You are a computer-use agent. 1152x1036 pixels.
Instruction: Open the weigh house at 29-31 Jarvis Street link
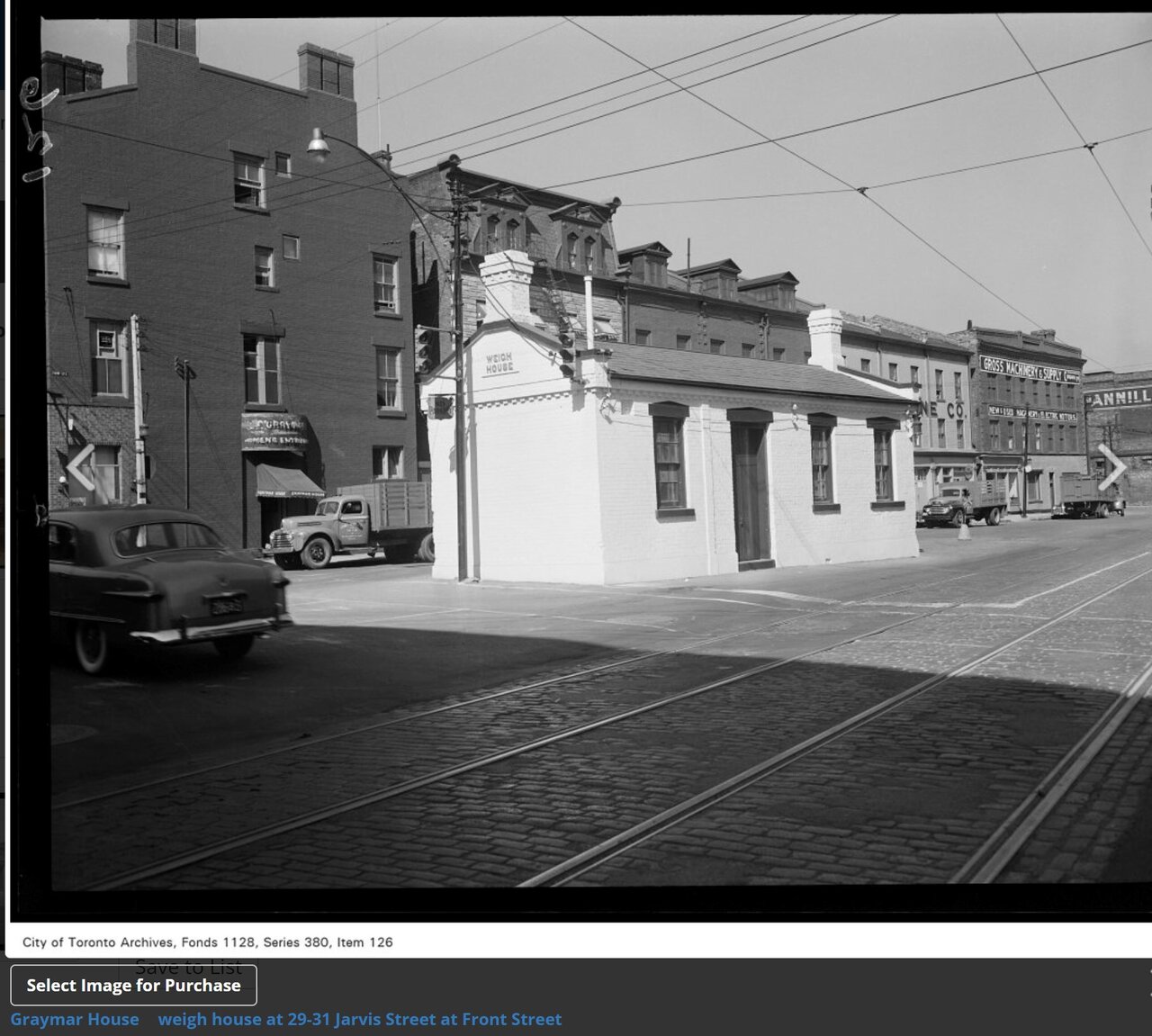point(359,1019)
